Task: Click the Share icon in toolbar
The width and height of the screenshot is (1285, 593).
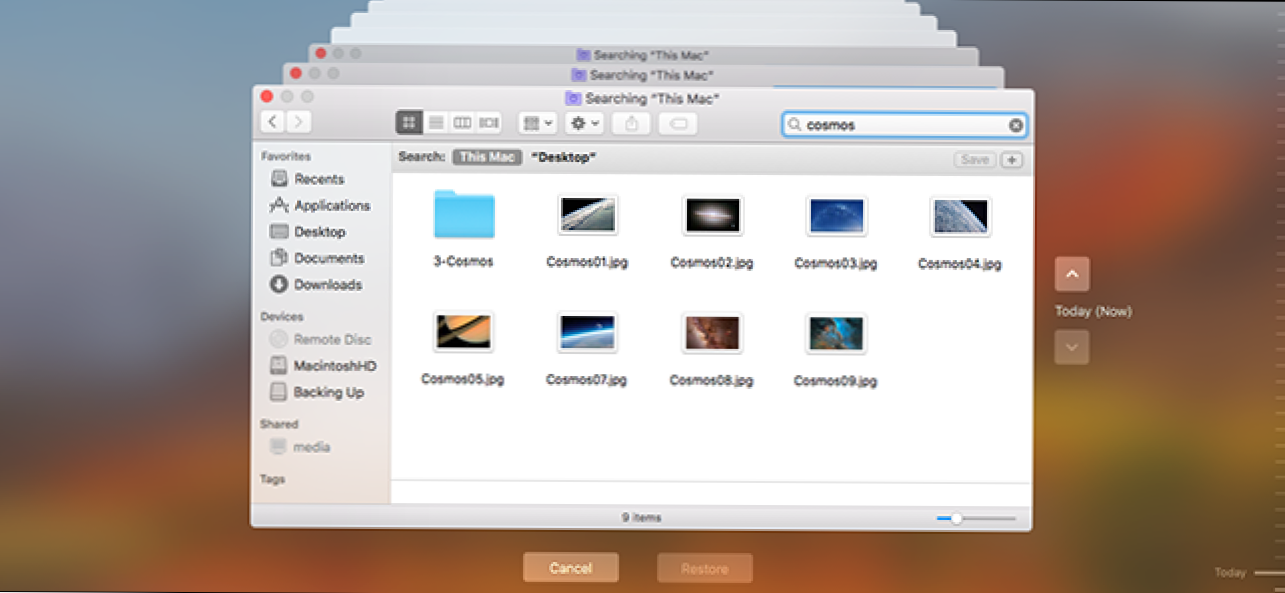Action: [631, 123]
